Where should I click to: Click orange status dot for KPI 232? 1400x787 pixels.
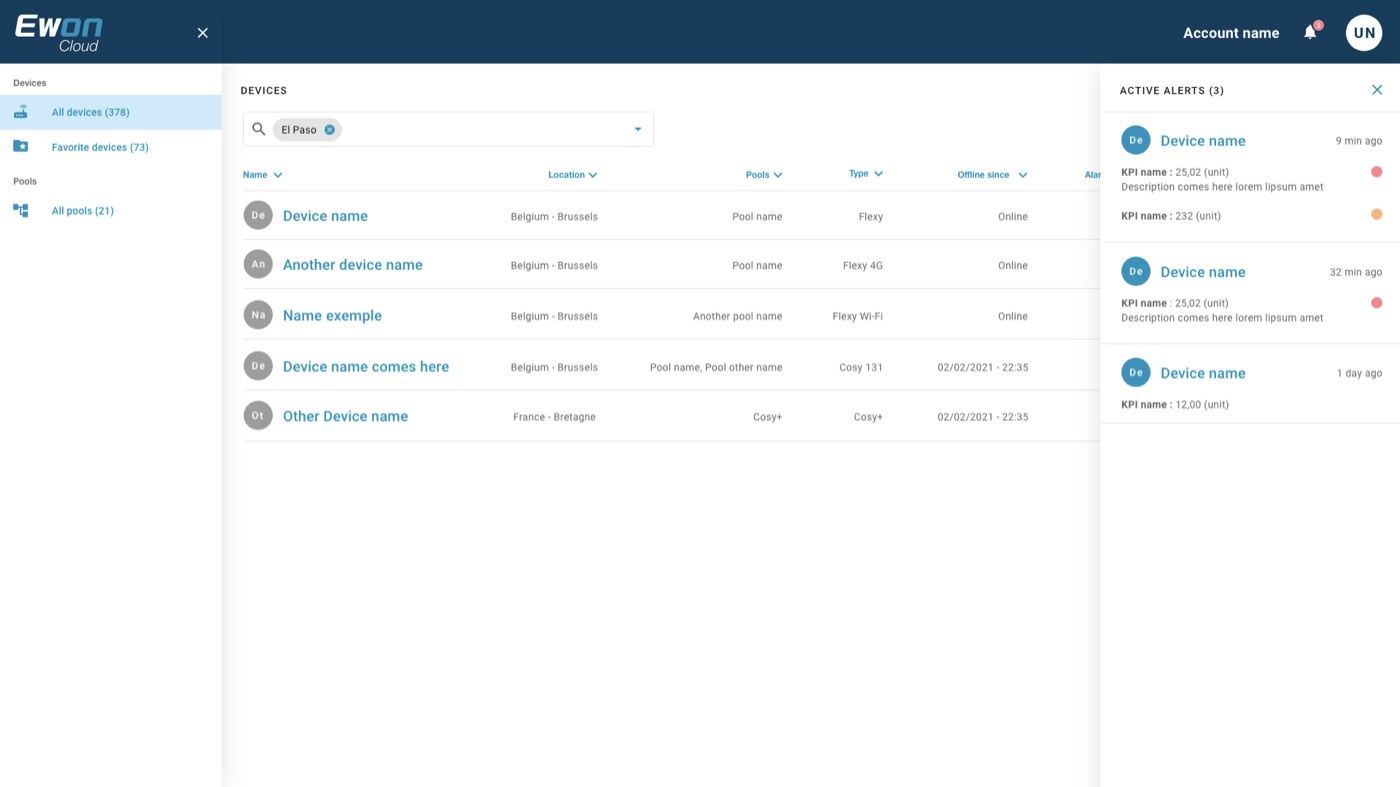click(1376, 214)
